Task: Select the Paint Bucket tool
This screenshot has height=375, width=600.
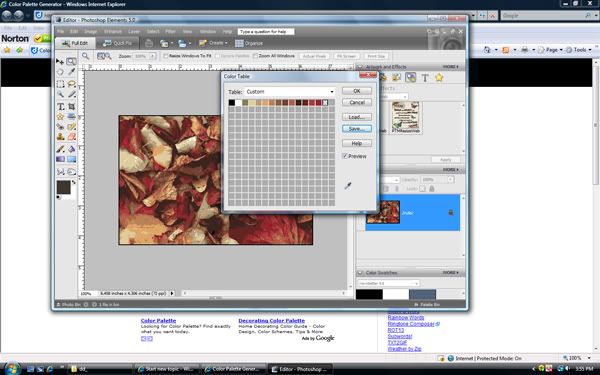Action: click(x=72, y=149)
